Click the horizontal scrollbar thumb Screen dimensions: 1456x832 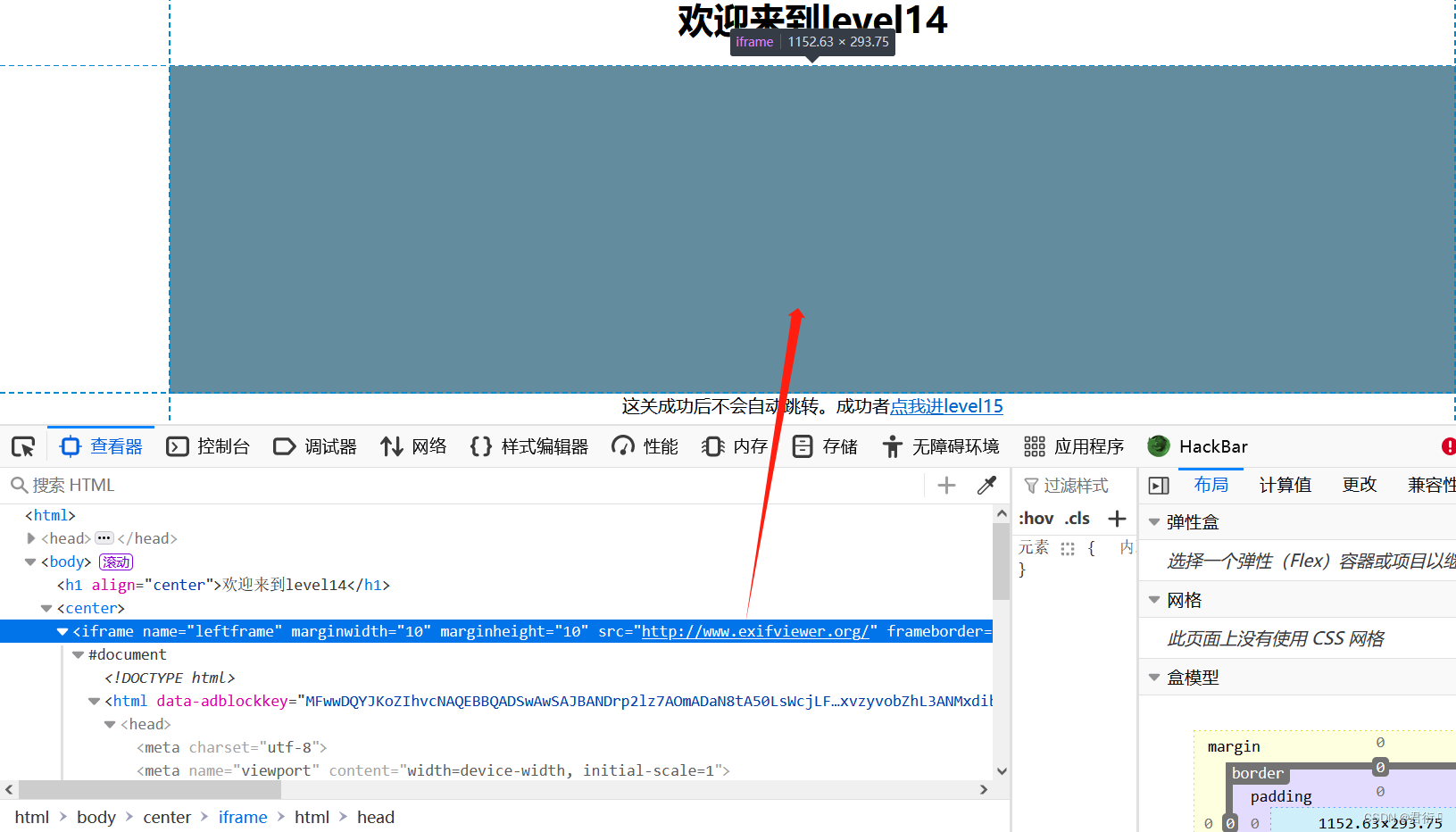150,790
